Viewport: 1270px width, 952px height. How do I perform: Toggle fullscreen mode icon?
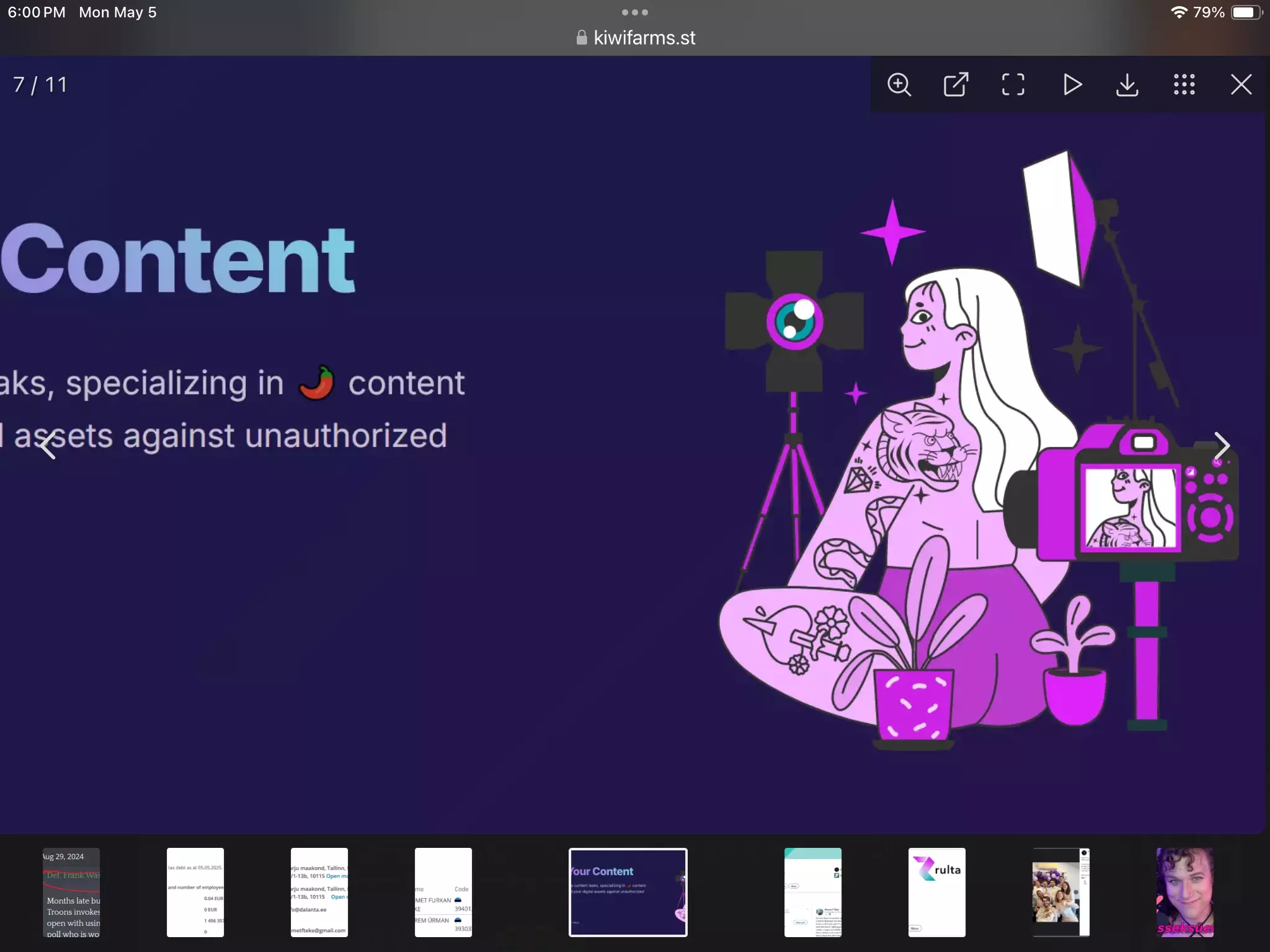click(1013, 85)
